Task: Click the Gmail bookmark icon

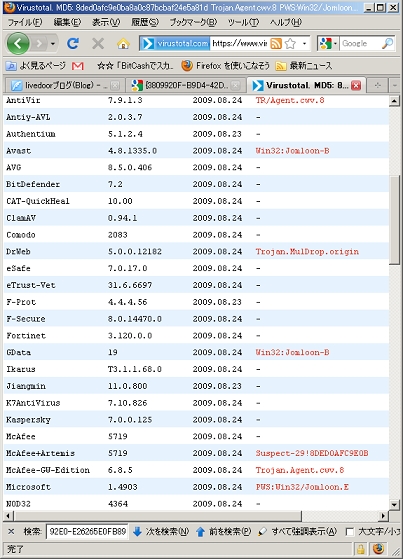Action: click(78, 66)
